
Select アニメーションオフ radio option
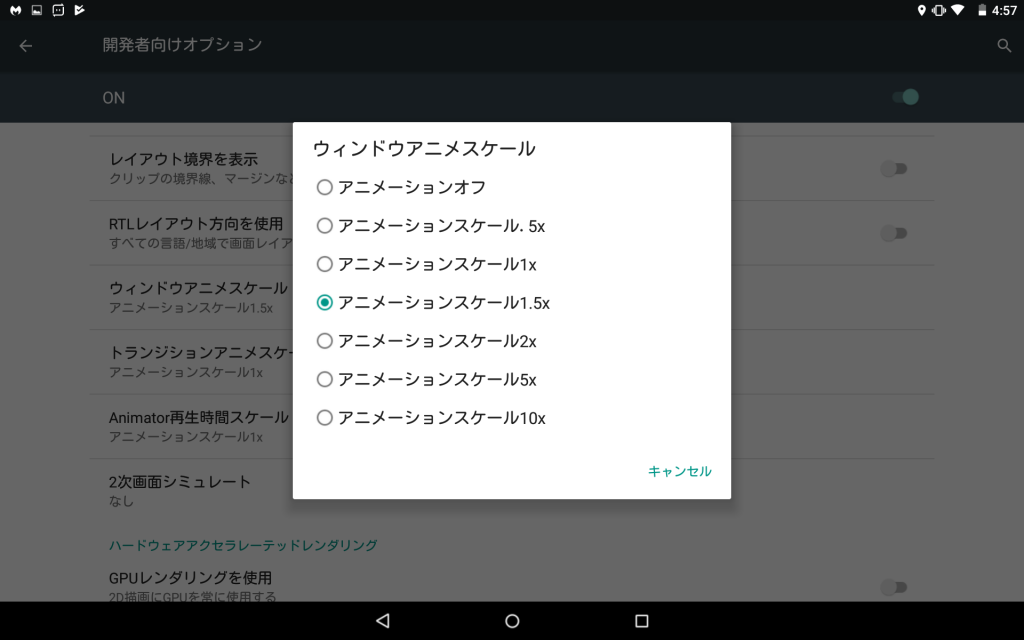tap(324, 187)
